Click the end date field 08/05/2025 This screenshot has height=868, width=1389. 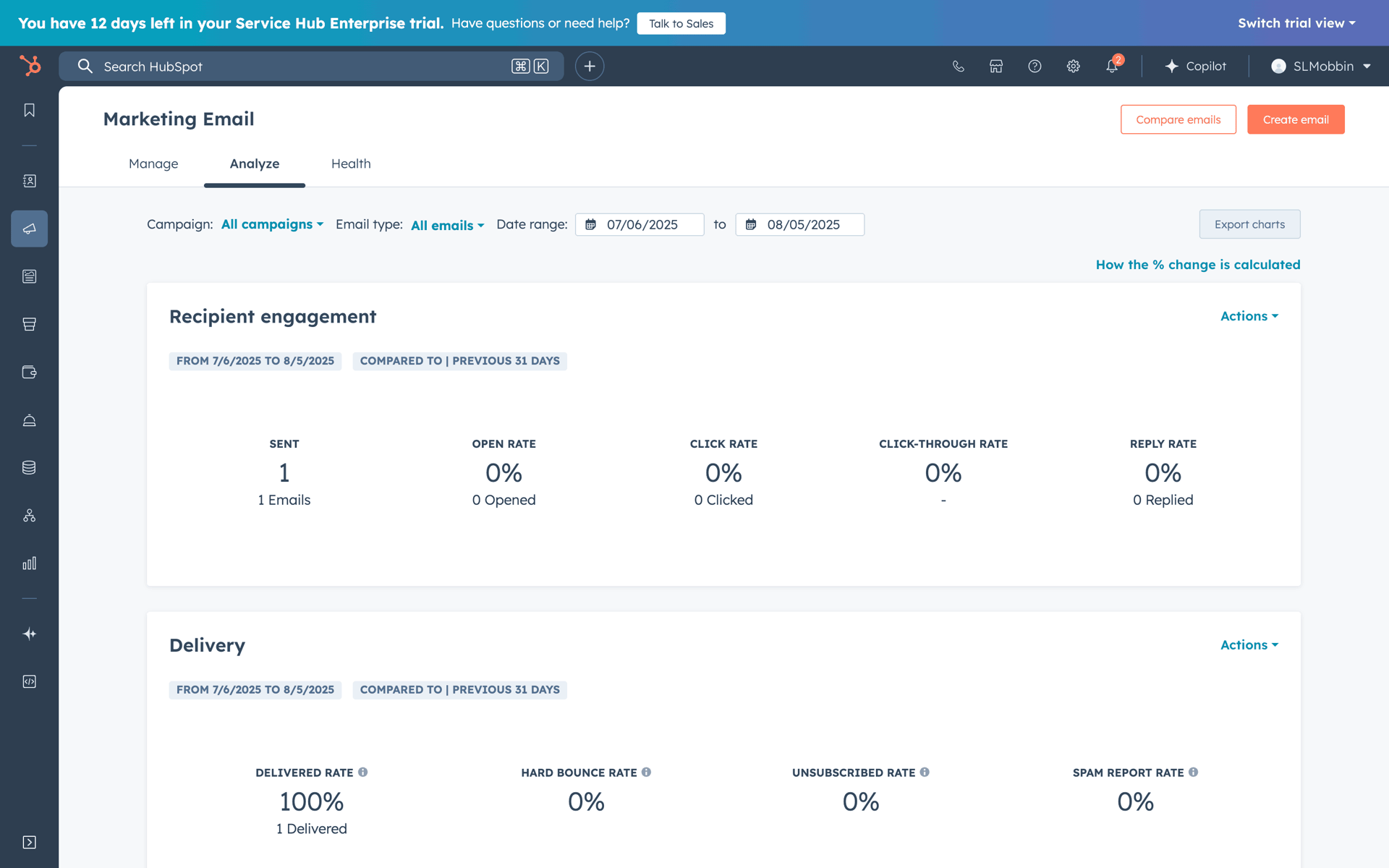pyautogui.click(x=799, y=224)
